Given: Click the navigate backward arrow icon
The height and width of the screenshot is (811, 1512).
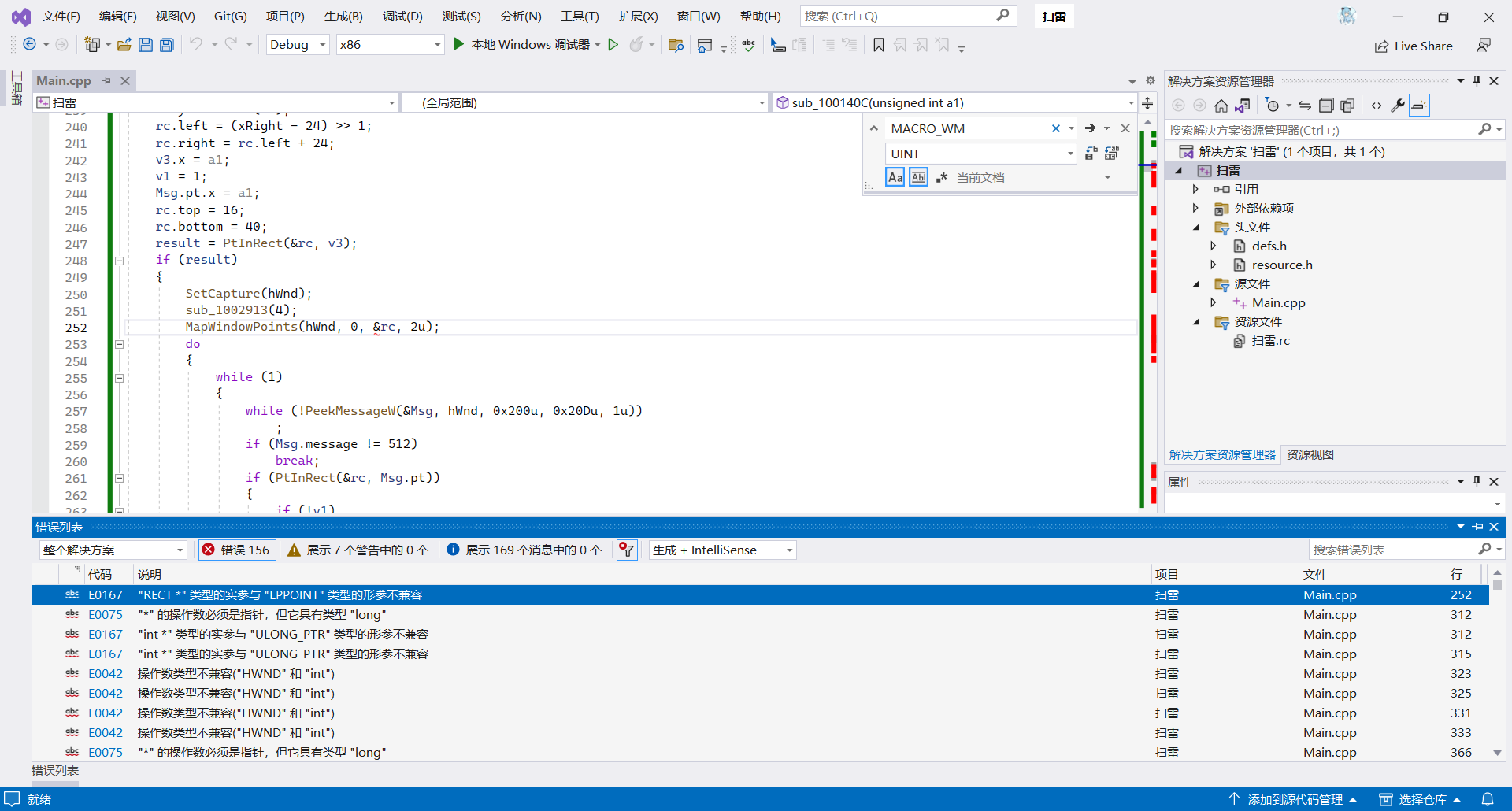Looking at the screenshot, I should tap(29, 45).
